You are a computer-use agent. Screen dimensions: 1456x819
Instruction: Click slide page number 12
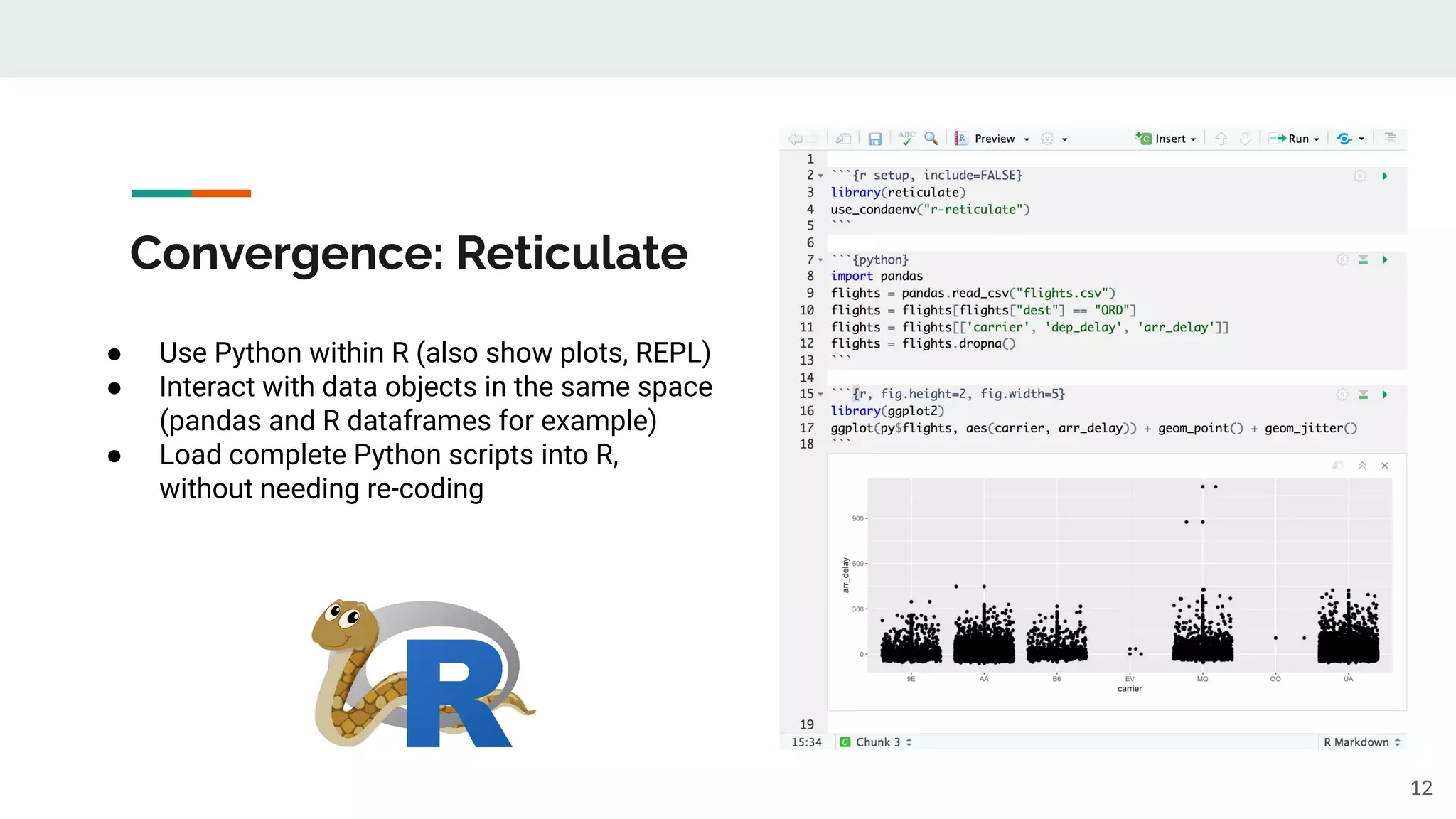(1421, 788)
